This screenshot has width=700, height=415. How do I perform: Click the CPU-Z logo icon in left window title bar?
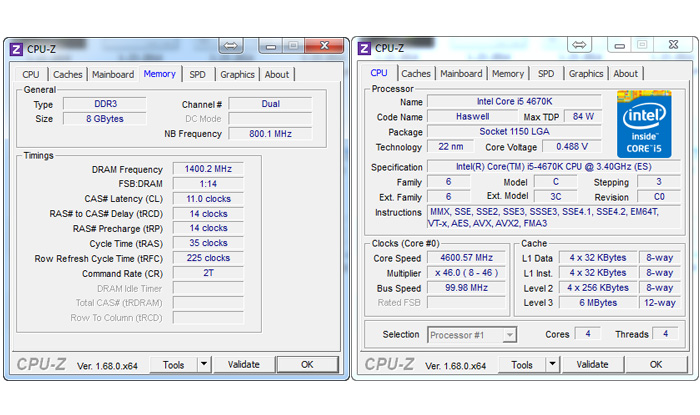16,49
